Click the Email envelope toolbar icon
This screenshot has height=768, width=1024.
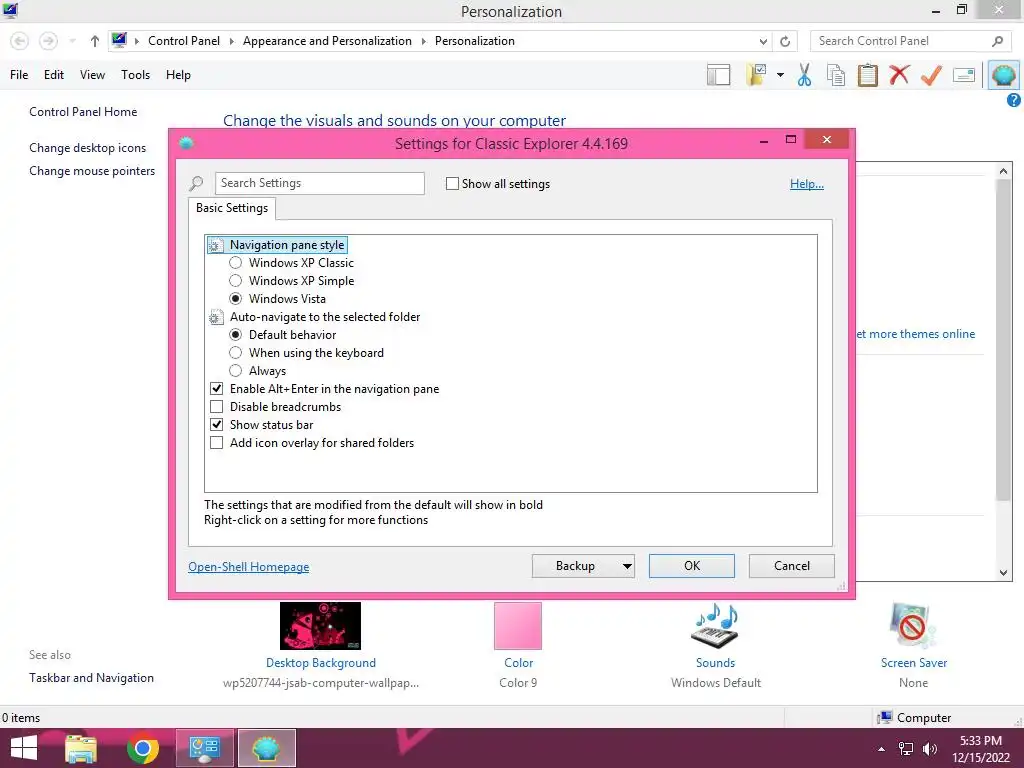click(964, 75)
